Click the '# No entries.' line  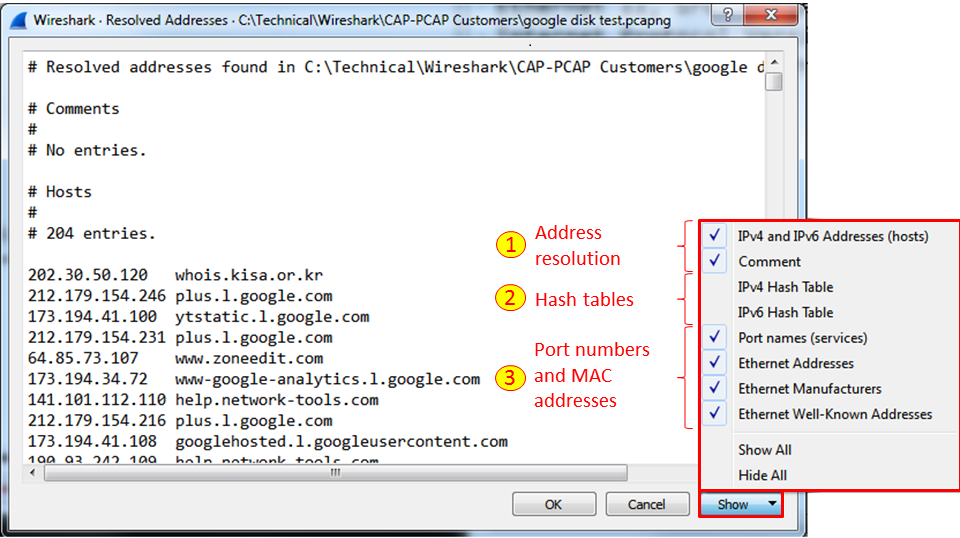tap(87, 151)
